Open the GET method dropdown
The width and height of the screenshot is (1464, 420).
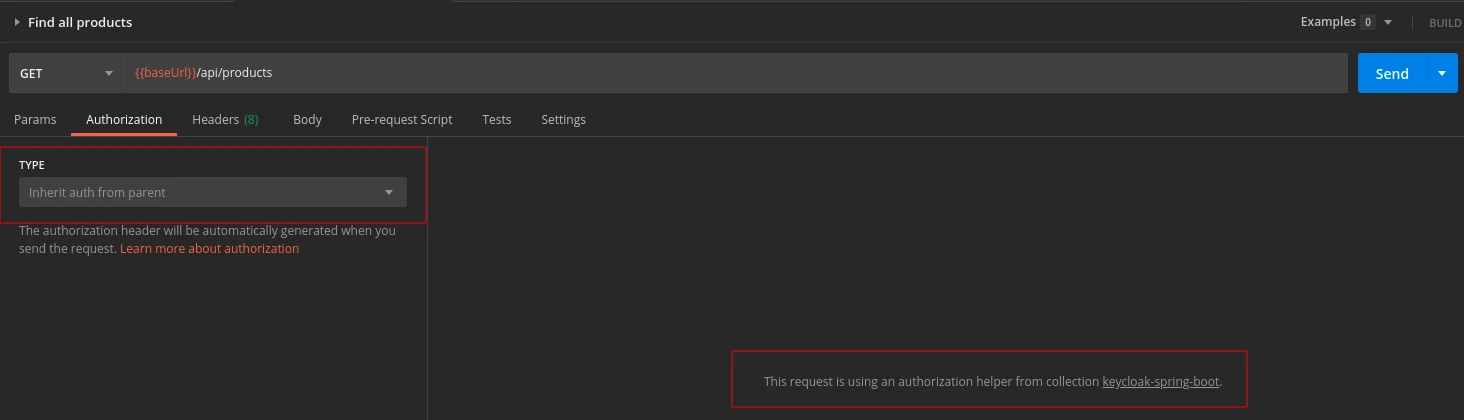66,73
